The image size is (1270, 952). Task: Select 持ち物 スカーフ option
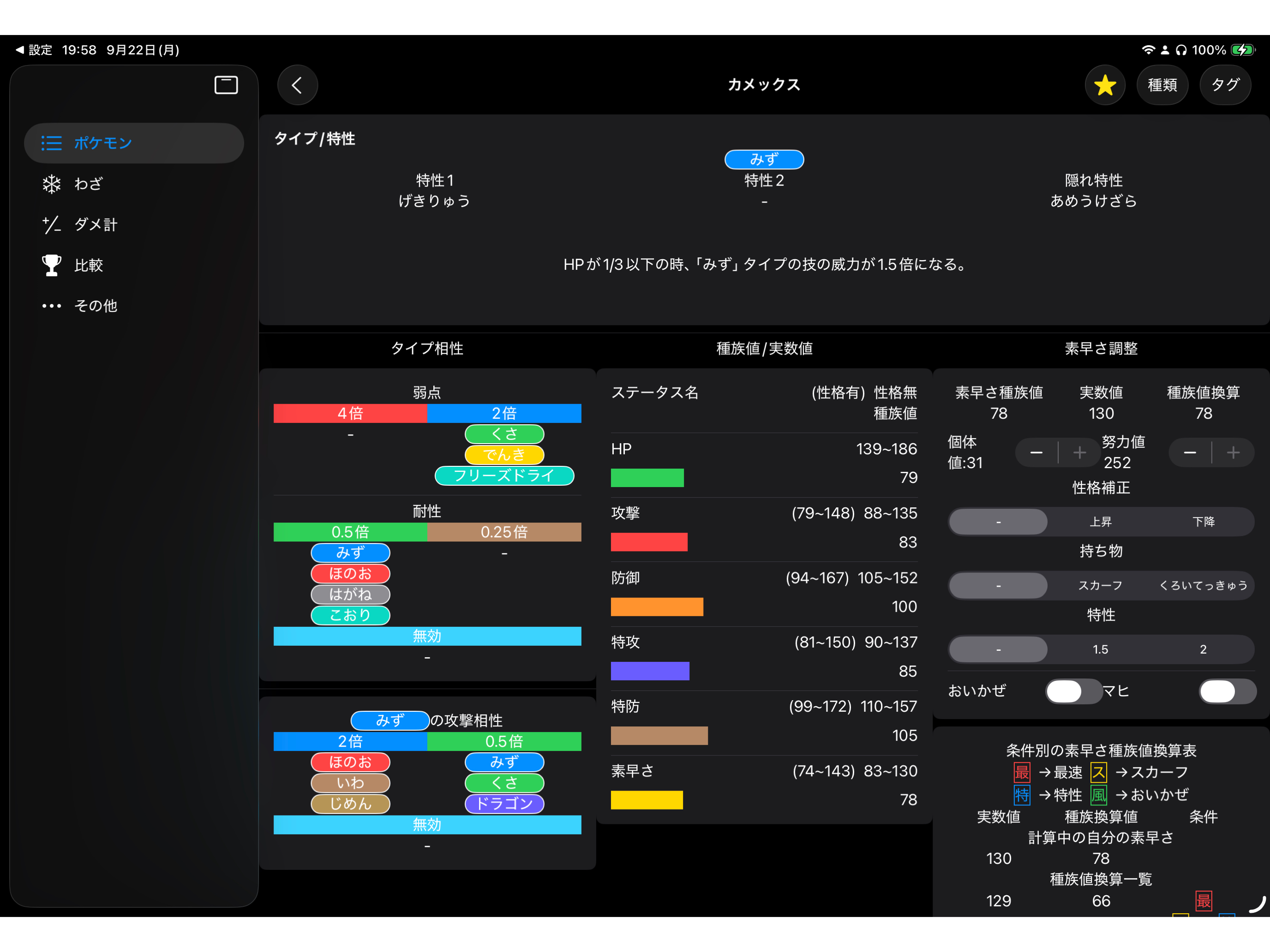coord(1101,585)
